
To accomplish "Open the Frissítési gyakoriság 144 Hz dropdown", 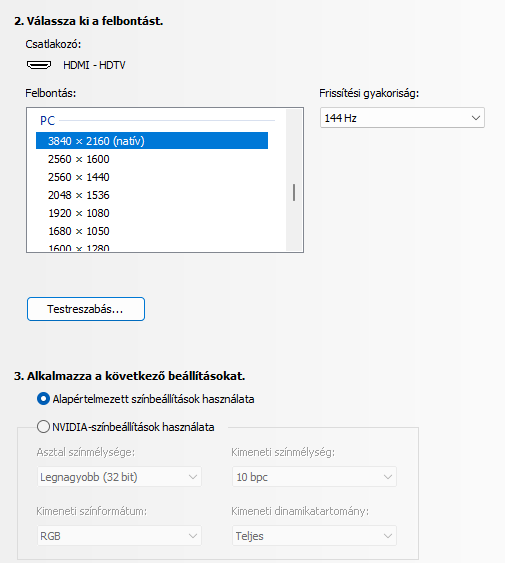I will pos(402,118).
